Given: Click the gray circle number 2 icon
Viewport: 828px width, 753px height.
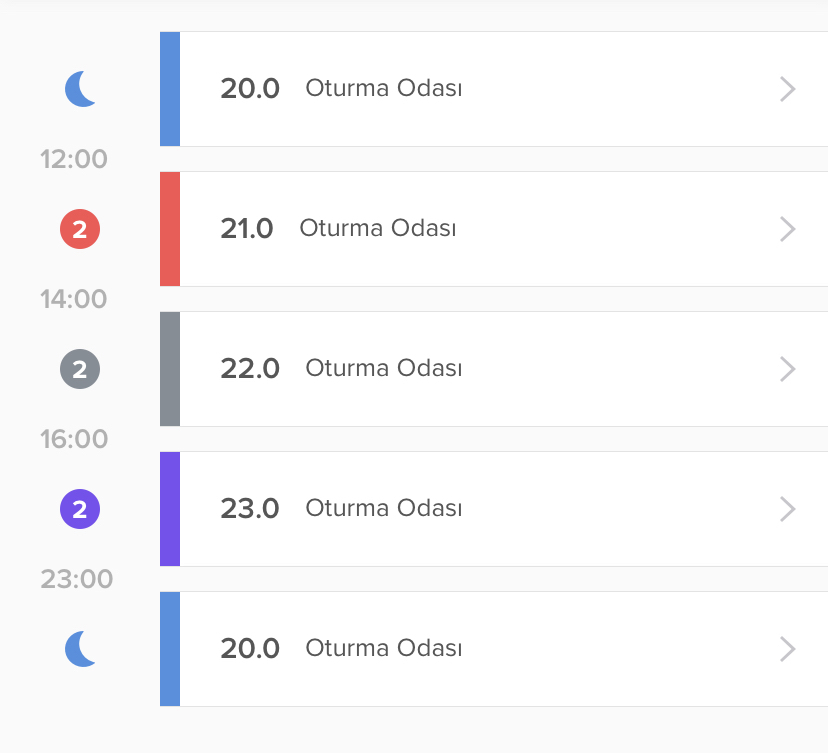Looking at the screenshot, I should click(80, 369).
